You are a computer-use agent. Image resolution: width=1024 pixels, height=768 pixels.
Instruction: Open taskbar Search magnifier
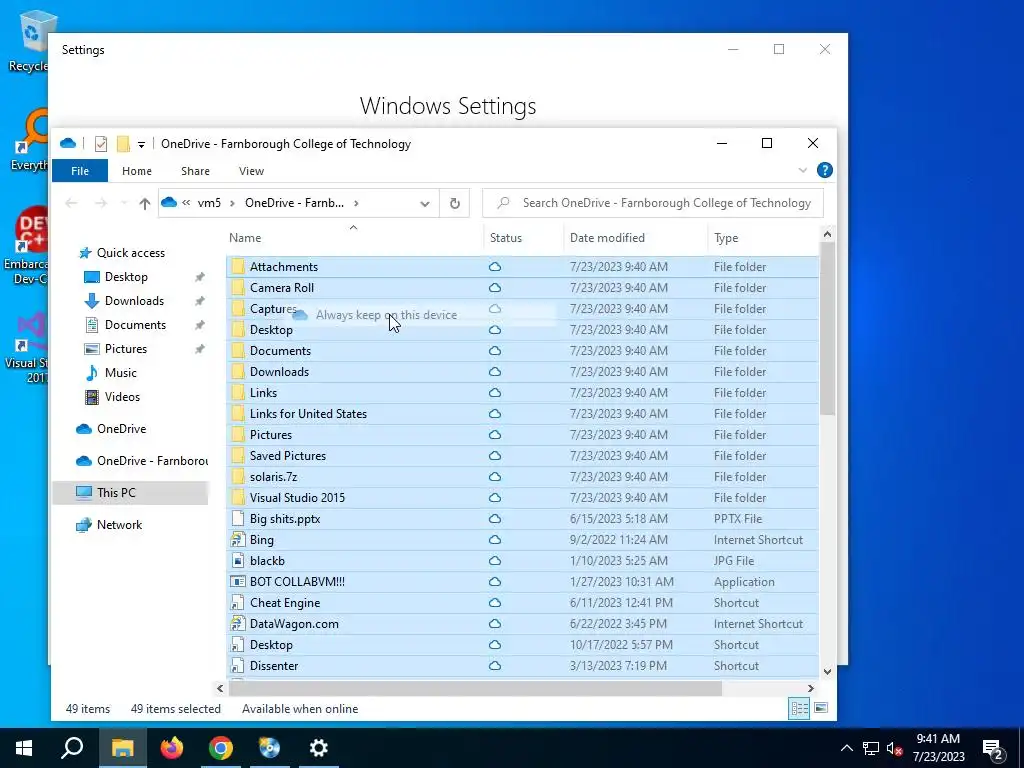[x=72, y=748]
